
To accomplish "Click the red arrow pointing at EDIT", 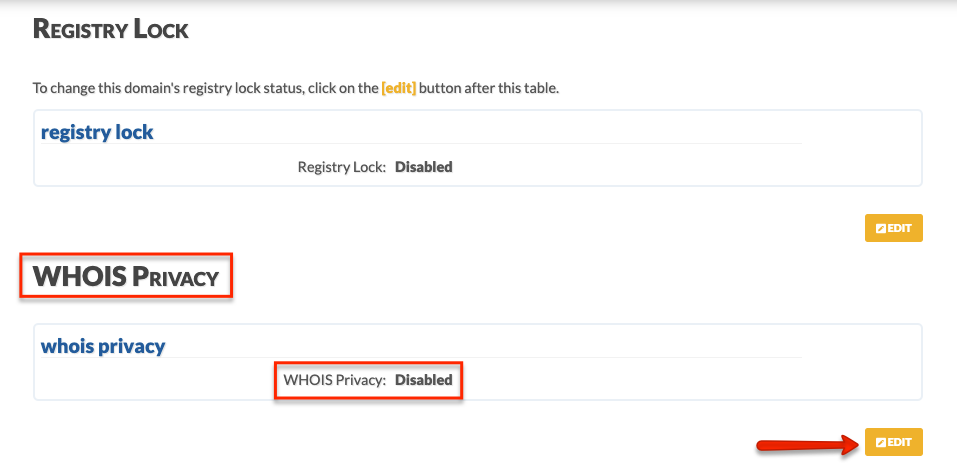I will point(807,444).
